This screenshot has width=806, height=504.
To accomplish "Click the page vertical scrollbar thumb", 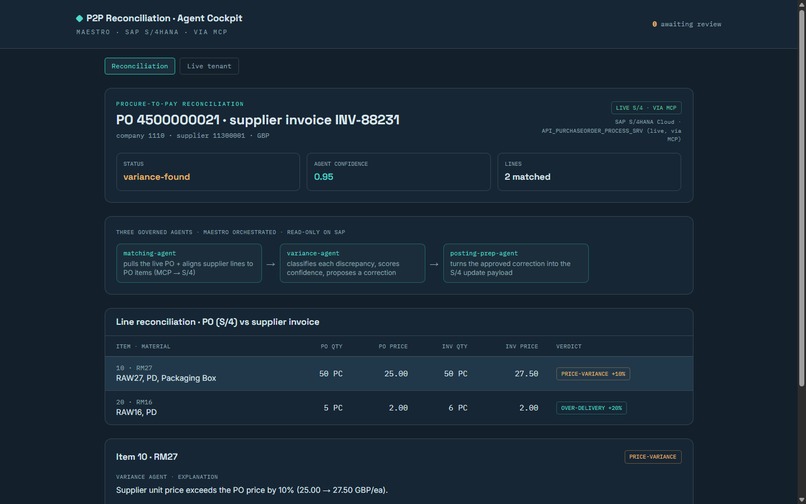I will tap(801, 197).
